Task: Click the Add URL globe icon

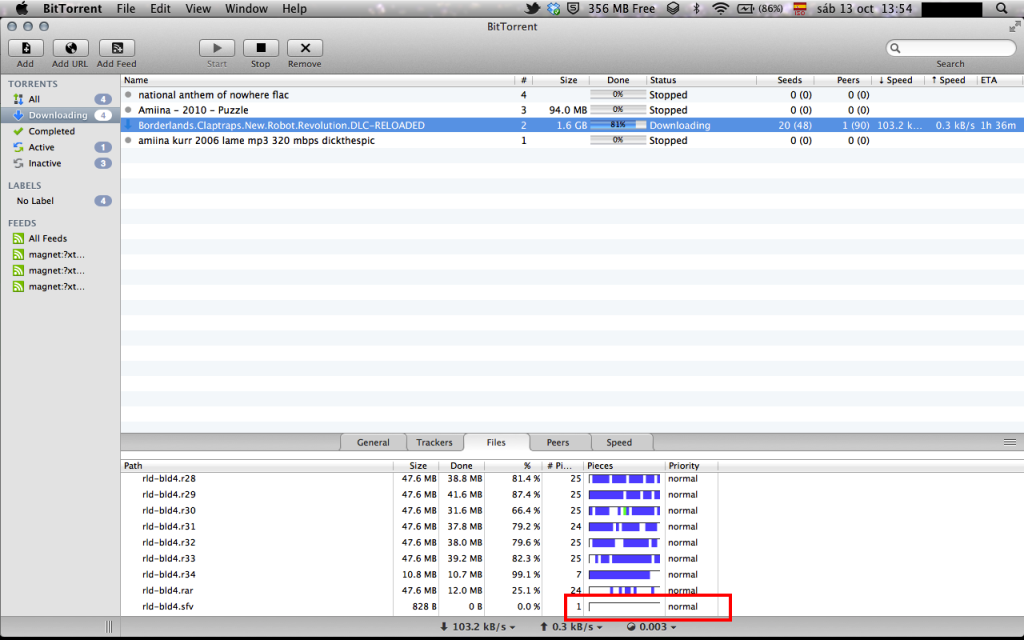Action: point(70,48)
